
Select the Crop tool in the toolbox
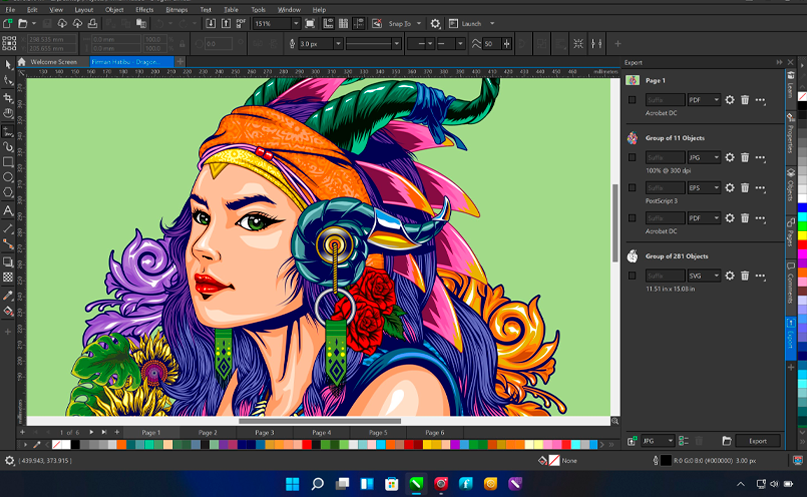[8, 98]
